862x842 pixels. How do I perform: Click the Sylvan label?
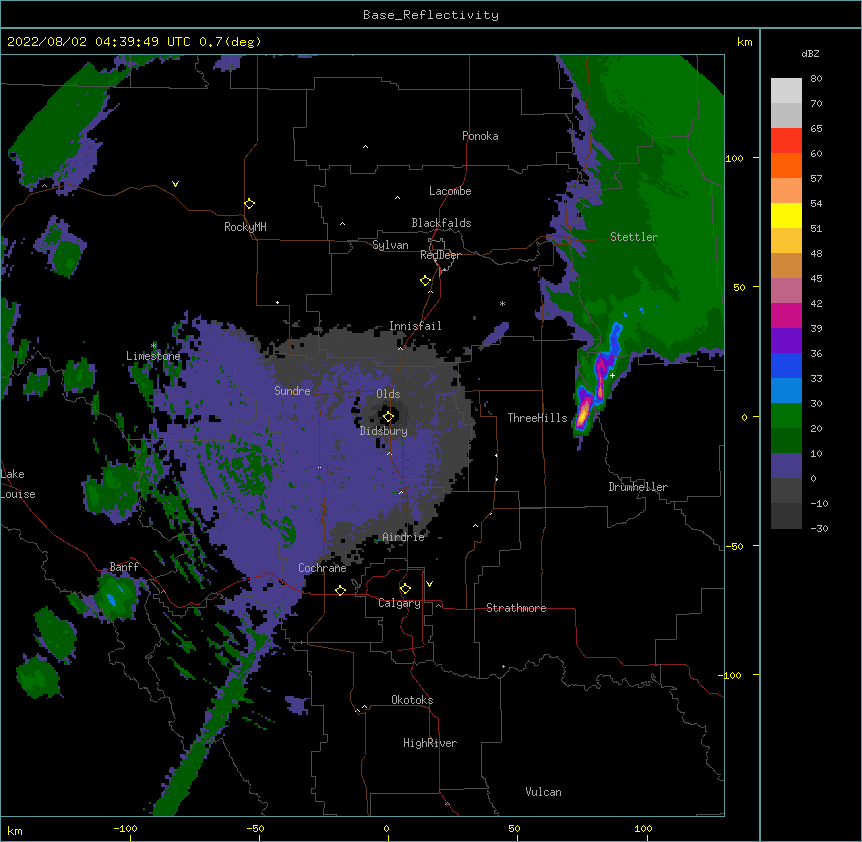[x=390, y=245]
